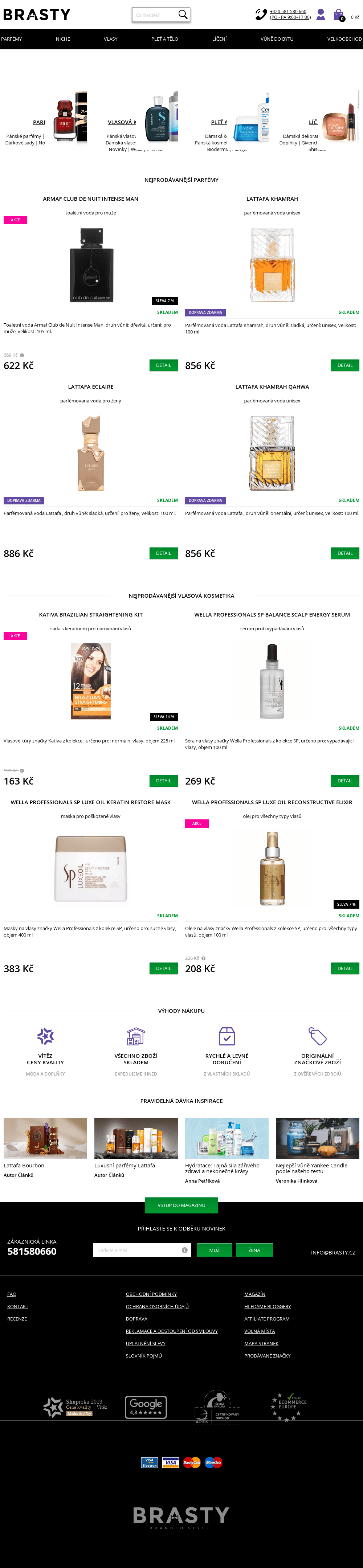Open the shopping bag cart icon
Viewport: 363px width, 1568px height.
click(x=339, y=15)
